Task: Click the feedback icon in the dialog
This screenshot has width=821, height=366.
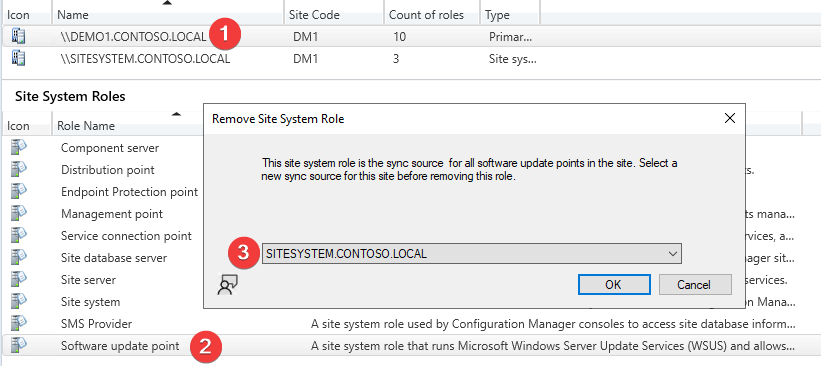Action: pyautogui.click(x=228, y=285)
